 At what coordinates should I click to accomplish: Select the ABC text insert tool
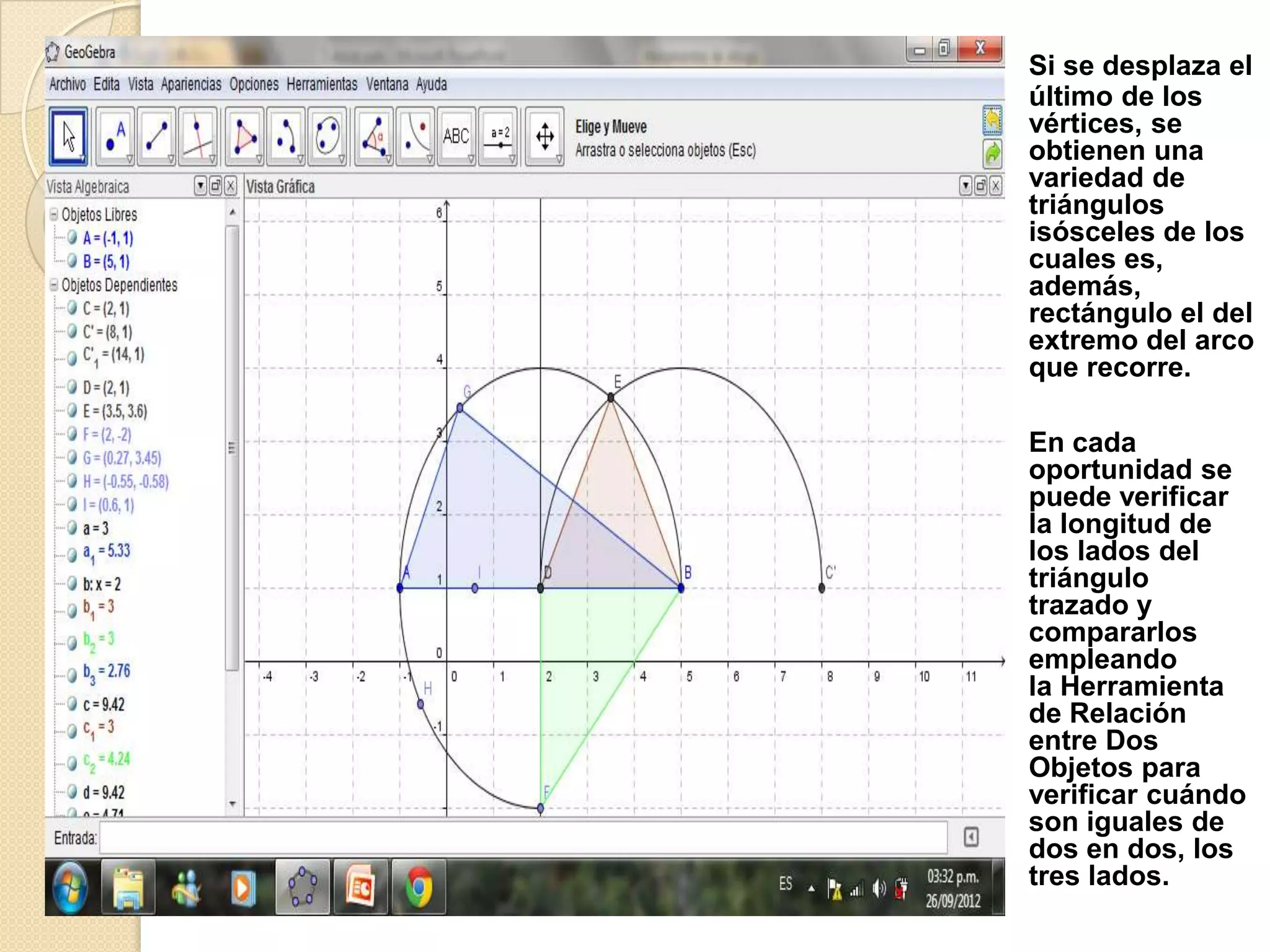pos(456,137)
